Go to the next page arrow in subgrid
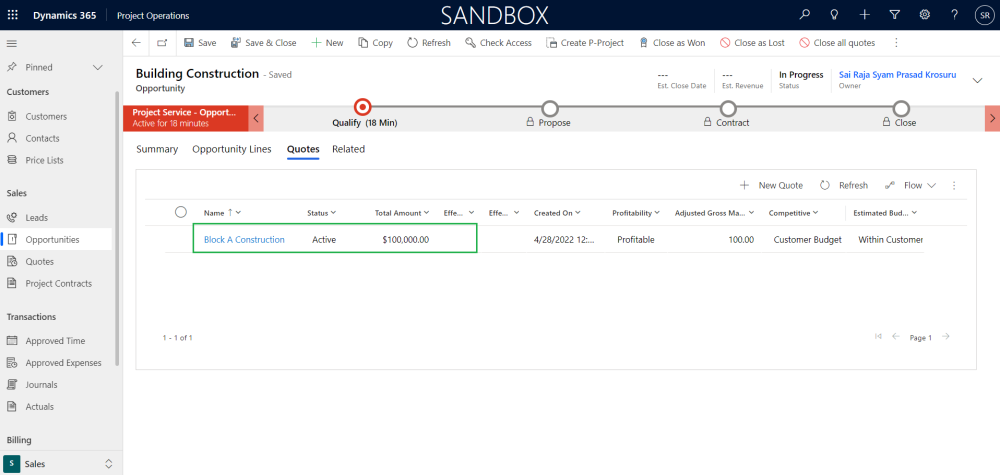Screen dimensions: 1000x475 [x=946, y=337]
